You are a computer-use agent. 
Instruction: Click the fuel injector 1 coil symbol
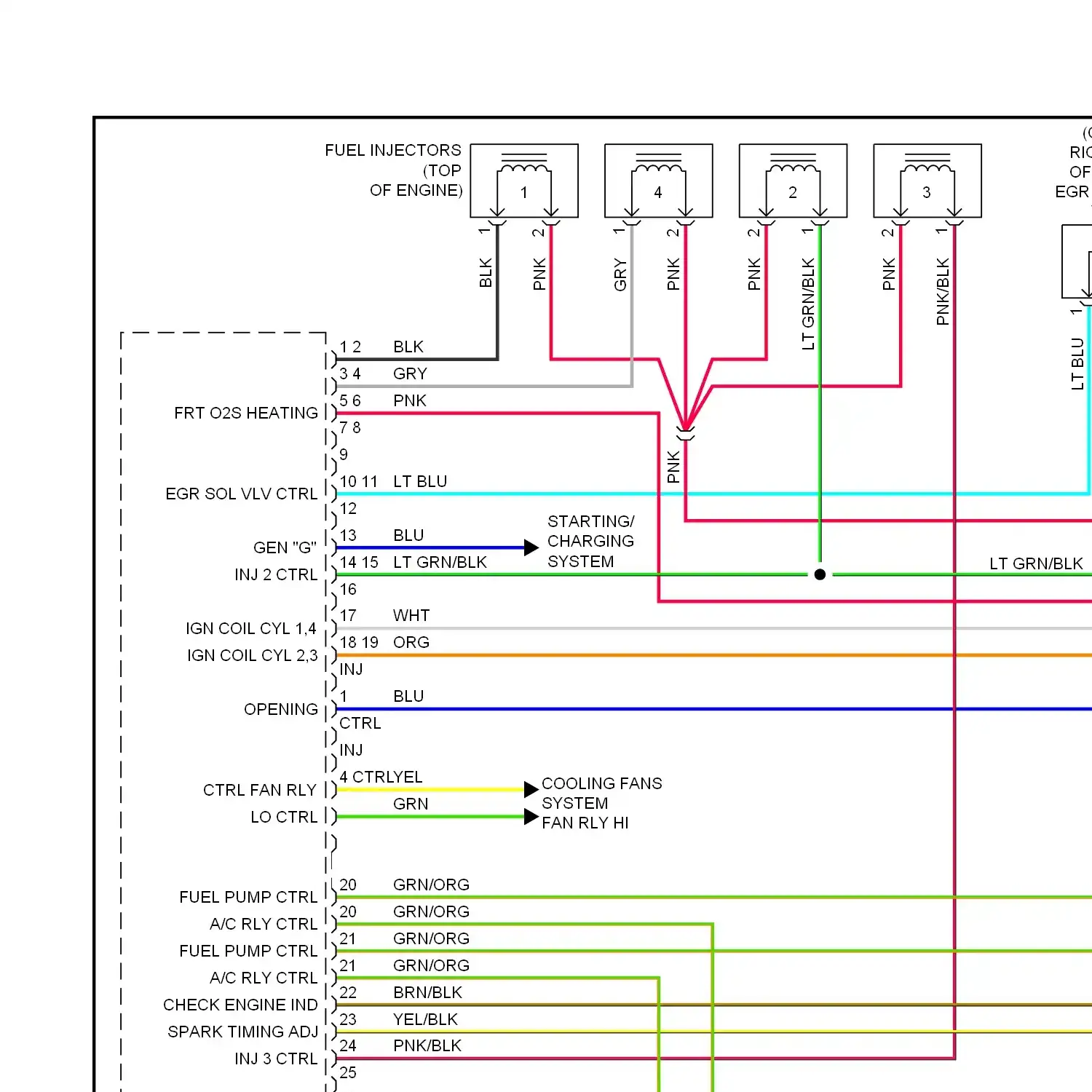pyautogui.click(x=524, y=181)
